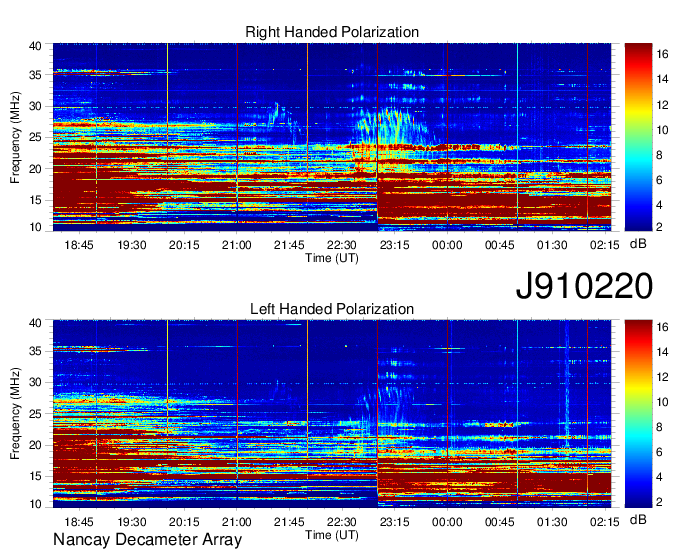Click the 21:45 time tick under Left Handed plot
This screenshot has height=552, width=680.
[289, 522]
